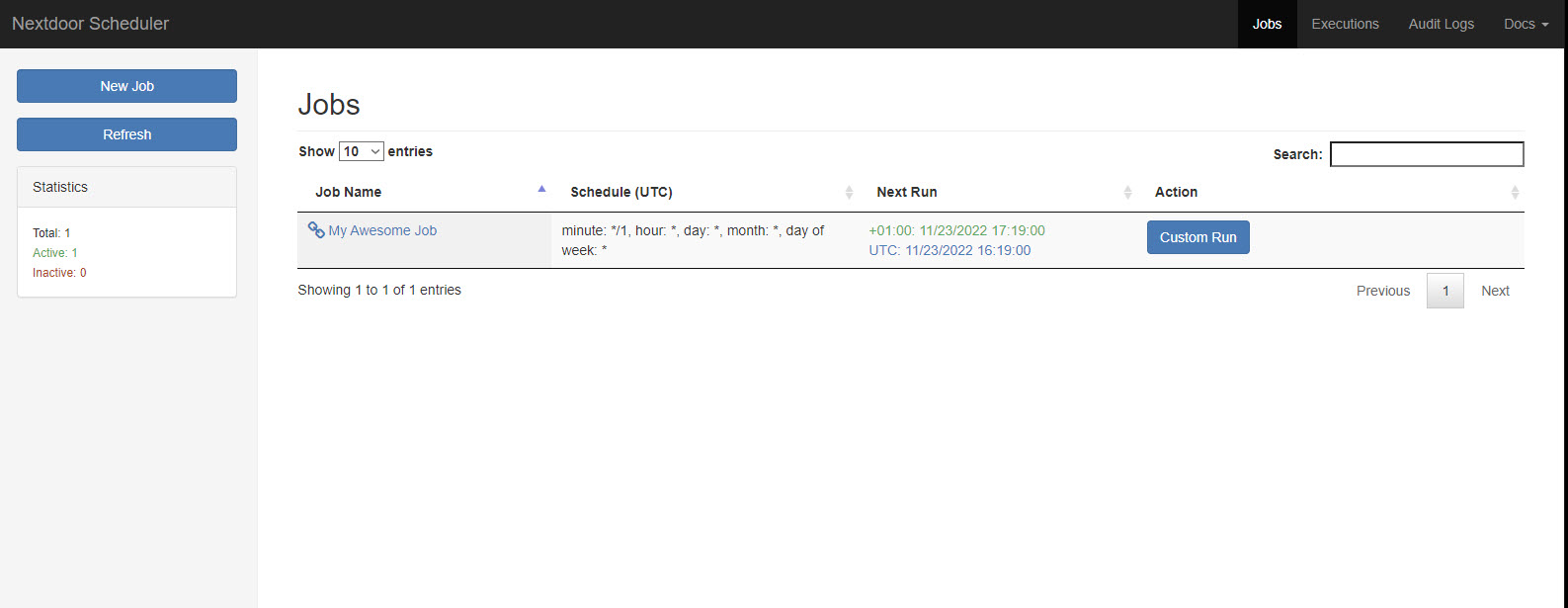Click the Nextdoor Scheduler brand link
Image resolution: width=1568 pixels, height=608 pixels.
coord(91,24)
